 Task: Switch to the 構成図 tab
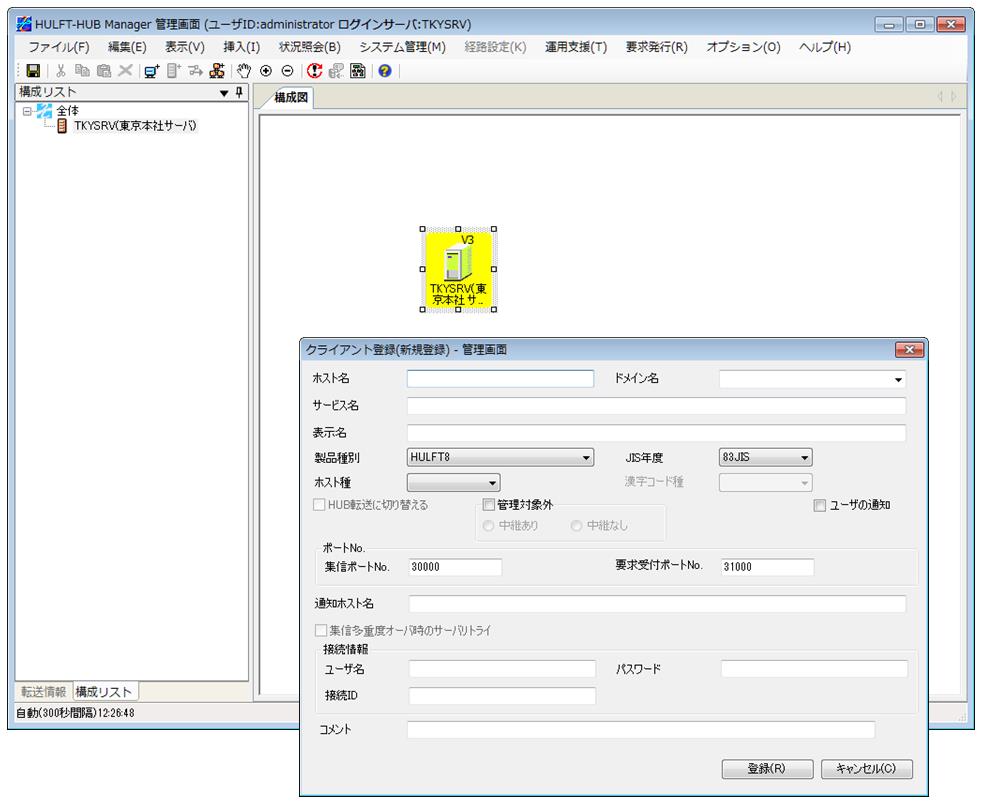[x=291, y=98]
